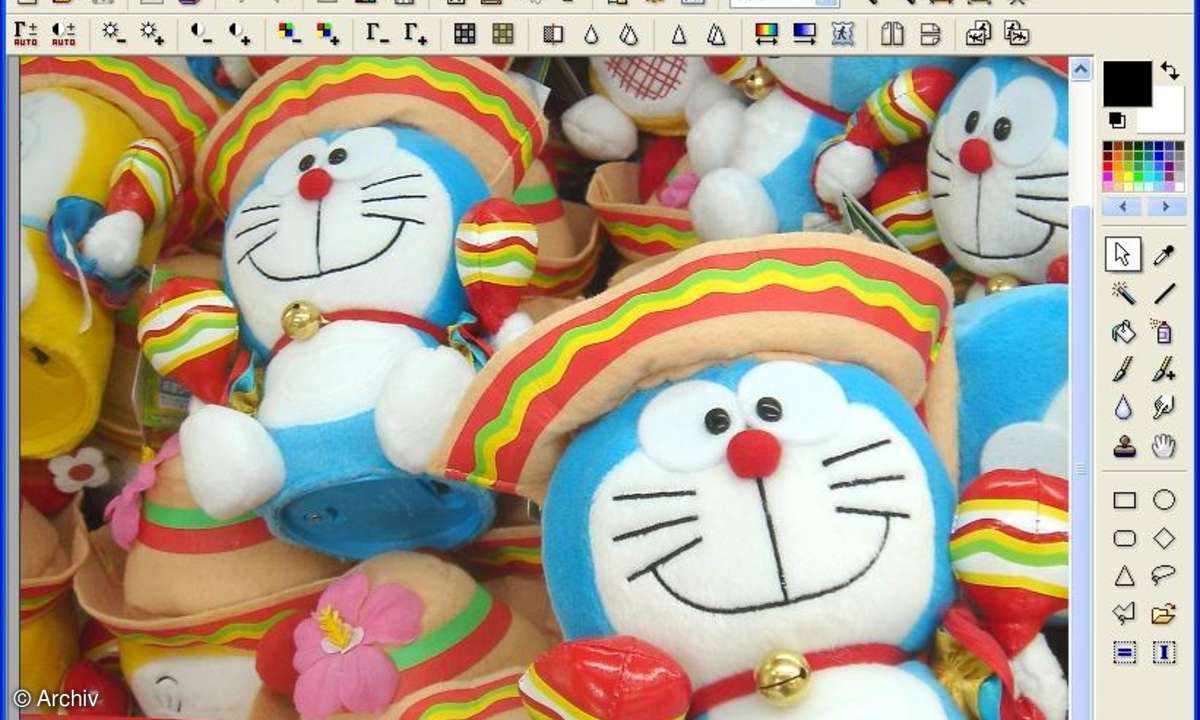Choose the lasso selection shape
The image size is (1200, 720).
1163,576
